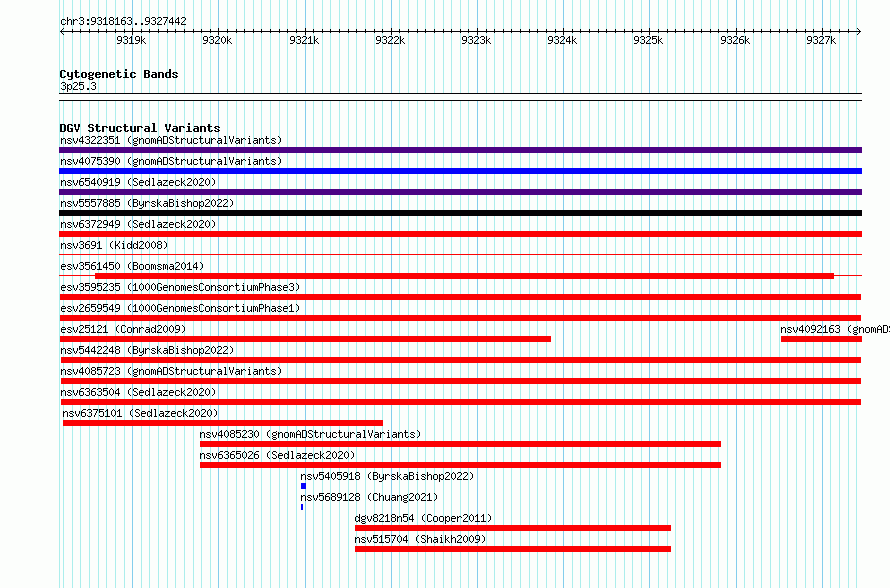Open nsv4085230 gnomAD variant label

point(310,434)
